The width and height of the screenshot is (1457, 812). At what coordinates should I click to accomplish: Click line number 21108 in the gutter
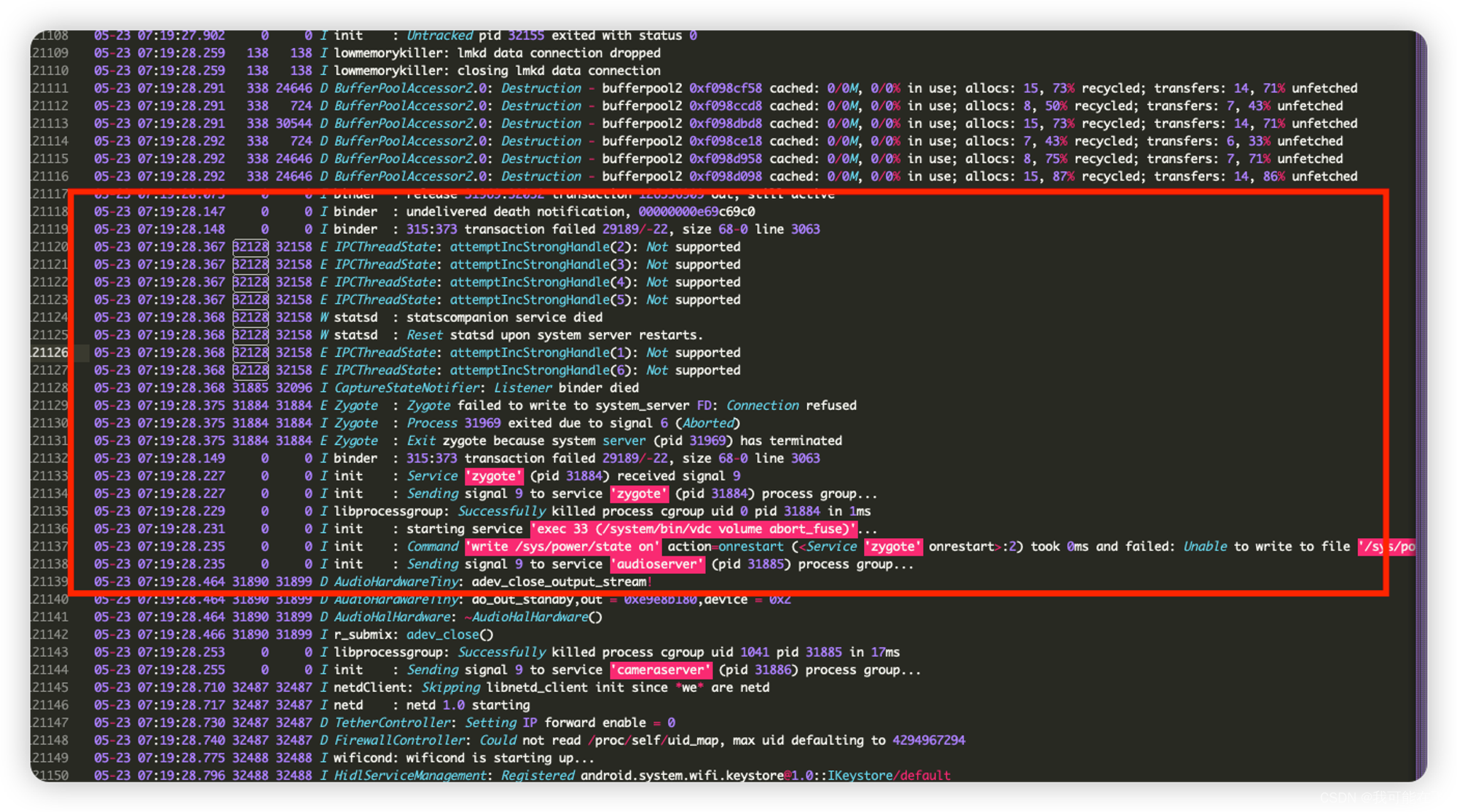tap(50, 35)
